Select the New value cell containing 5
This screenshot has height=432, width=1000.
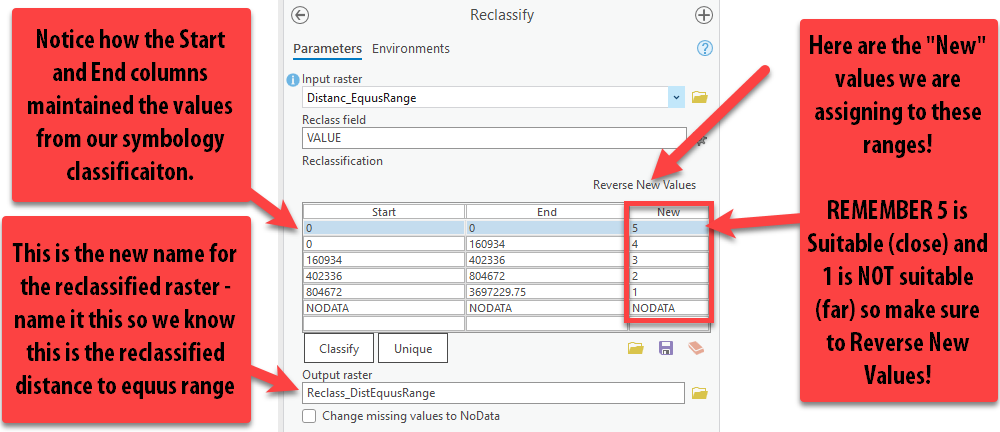pyautogui.click(x=668, y=228)
